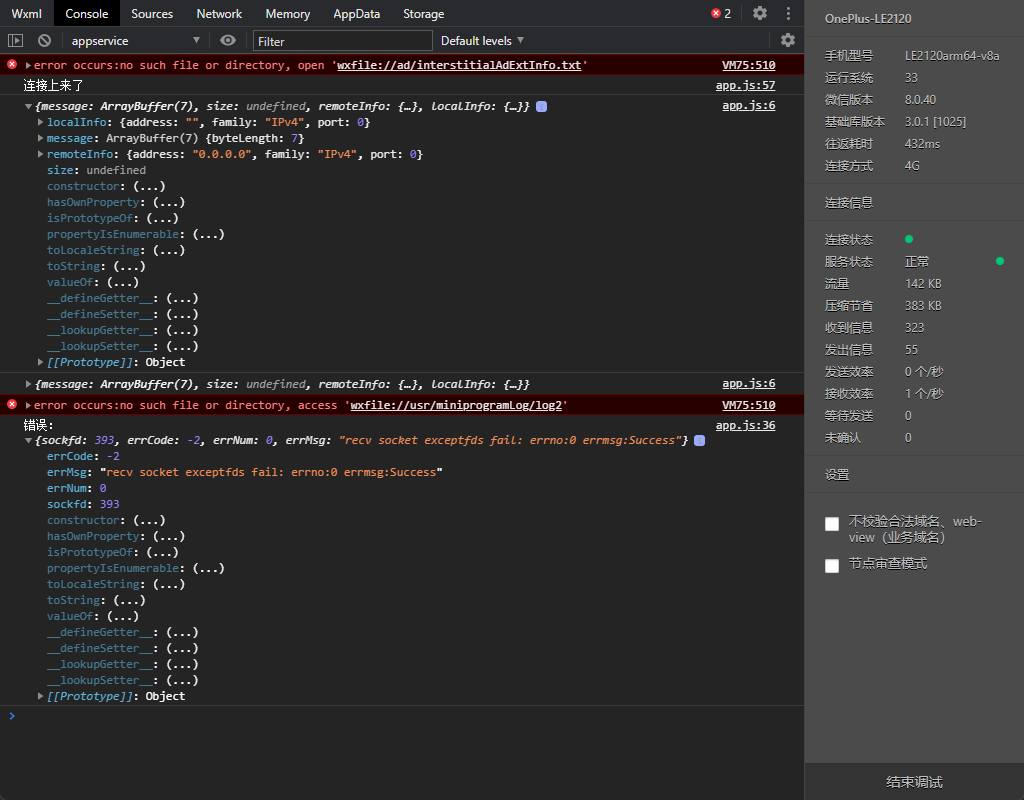
Task: Open VM75:510 link on first error
Action: click(748, 65)
